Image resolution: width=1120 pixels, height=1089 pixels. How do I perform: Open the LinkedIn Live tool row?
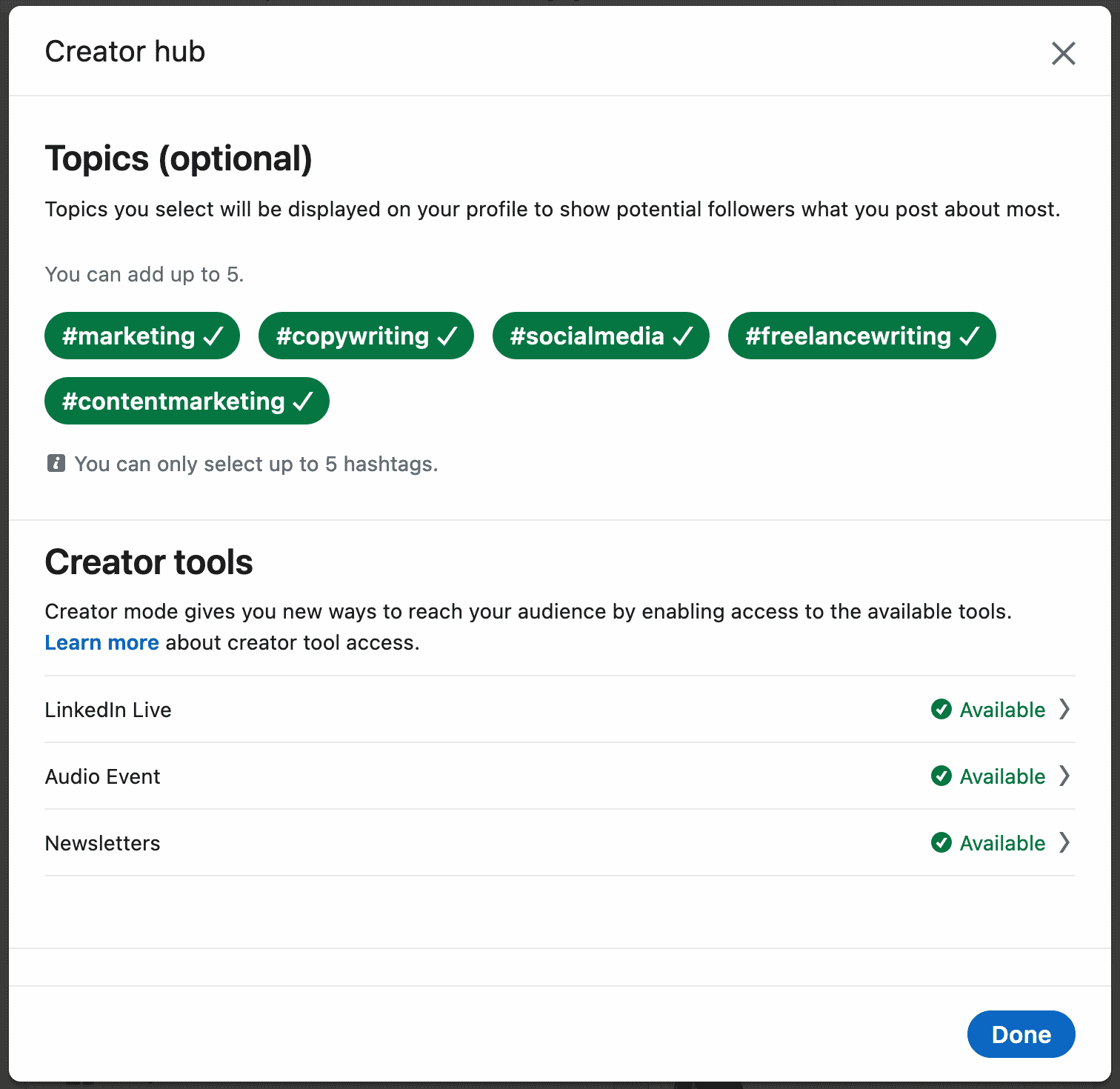pos(560,709)
